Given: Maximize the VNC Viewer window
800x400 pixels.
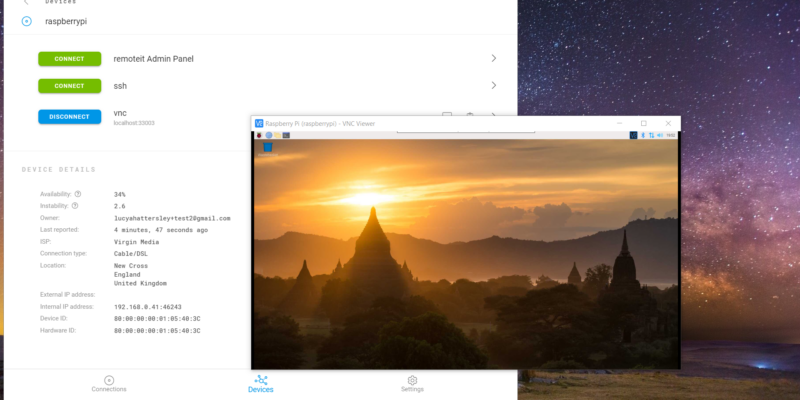Looking at the screenshot, I should click(644, 123).
